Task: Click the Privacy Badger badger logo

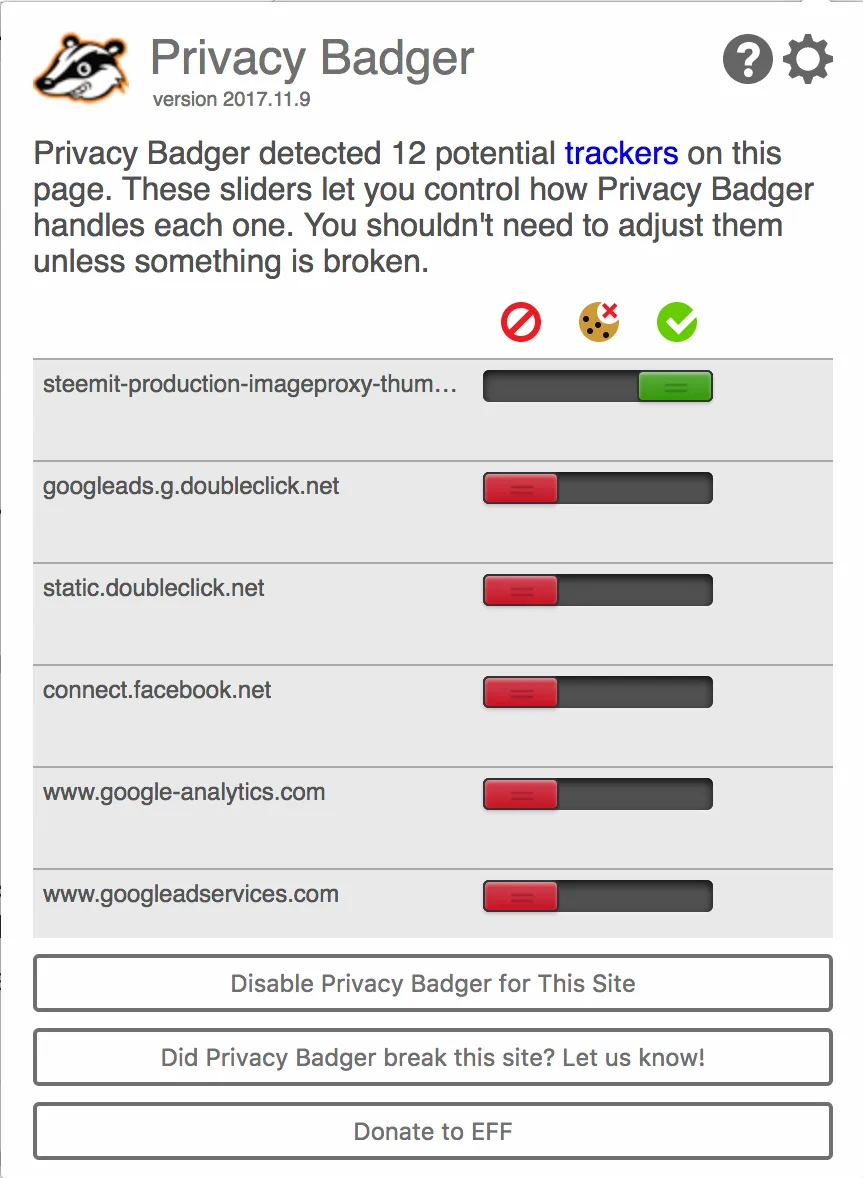Action: click(x=81, y=69)
